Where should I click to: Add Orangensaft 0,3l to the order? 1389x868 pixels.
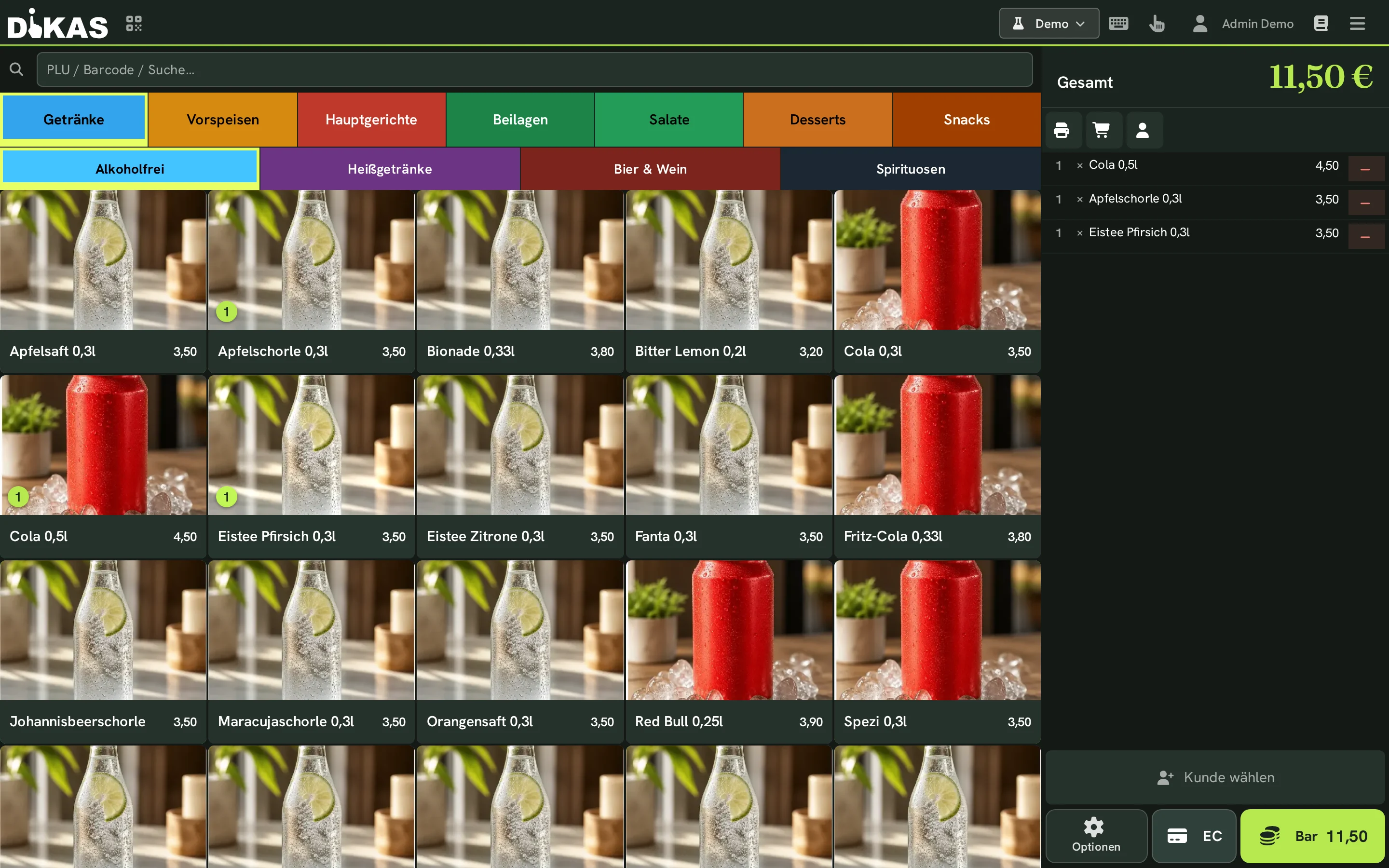[x=520, y=652]
